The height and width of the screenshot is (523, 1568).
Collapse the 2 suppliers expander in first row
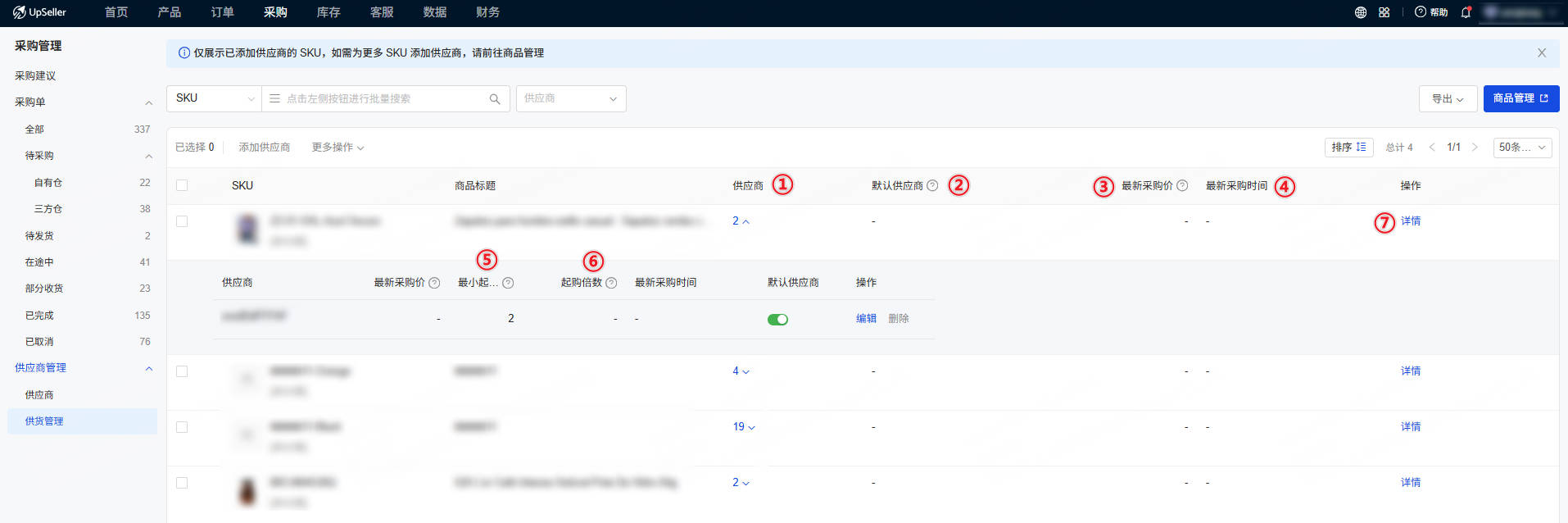click(x=741, y=221)
